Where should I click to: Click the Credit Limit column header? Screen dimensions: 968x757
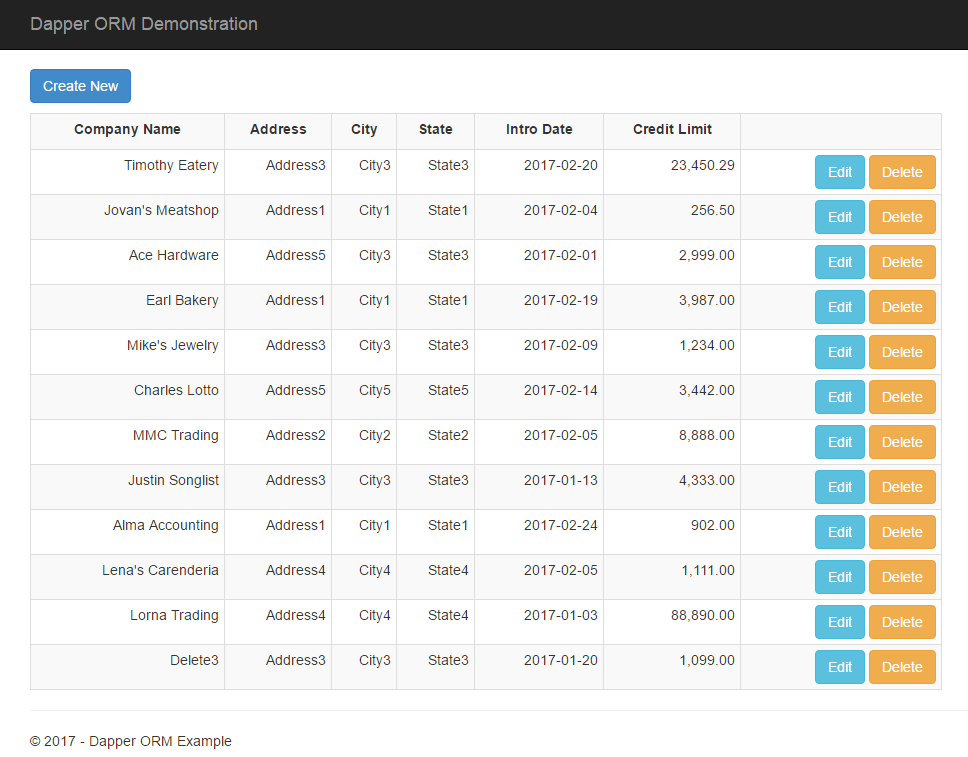pos(672,130)
